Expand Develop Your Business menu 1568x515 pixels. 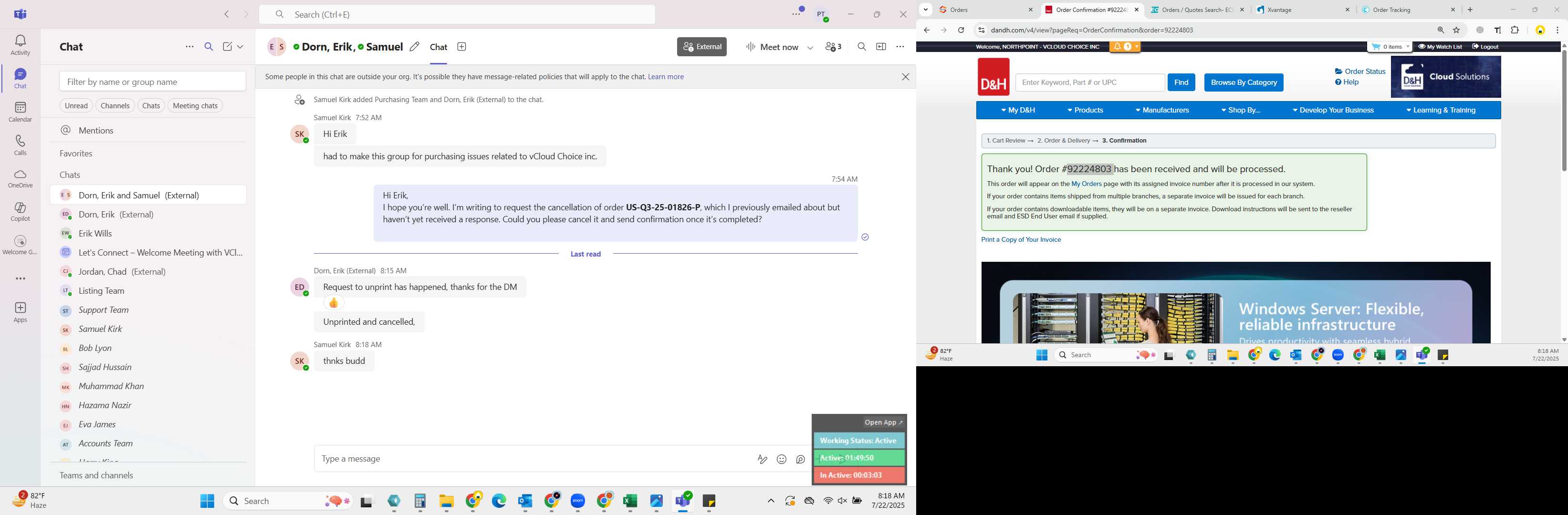[1333, 111]
